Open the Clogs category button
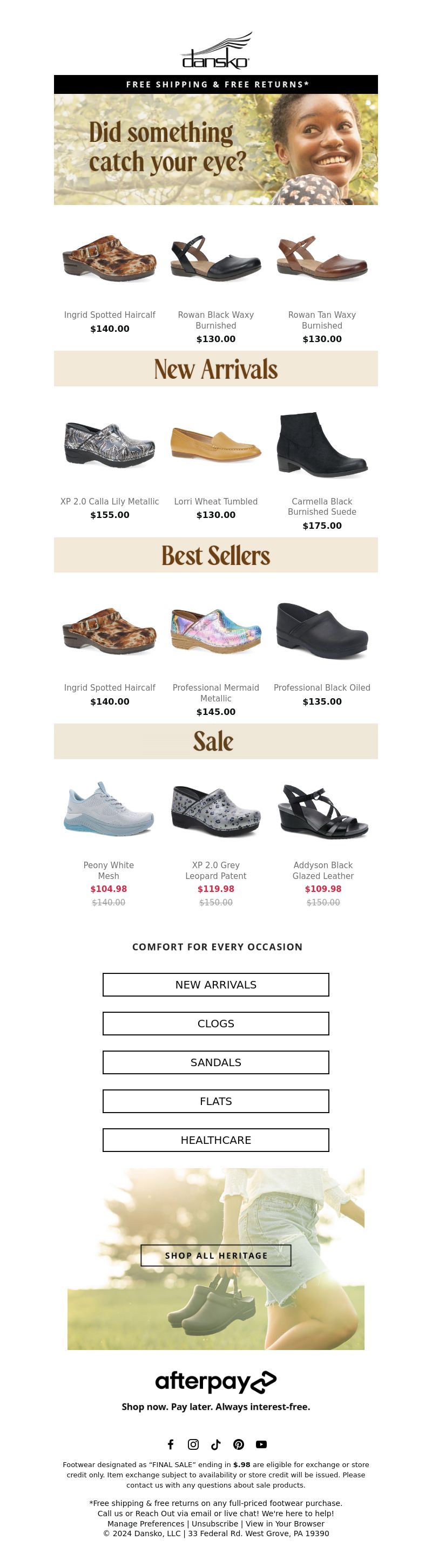This screenshot has height=1568, width=432. point(215,1023)
